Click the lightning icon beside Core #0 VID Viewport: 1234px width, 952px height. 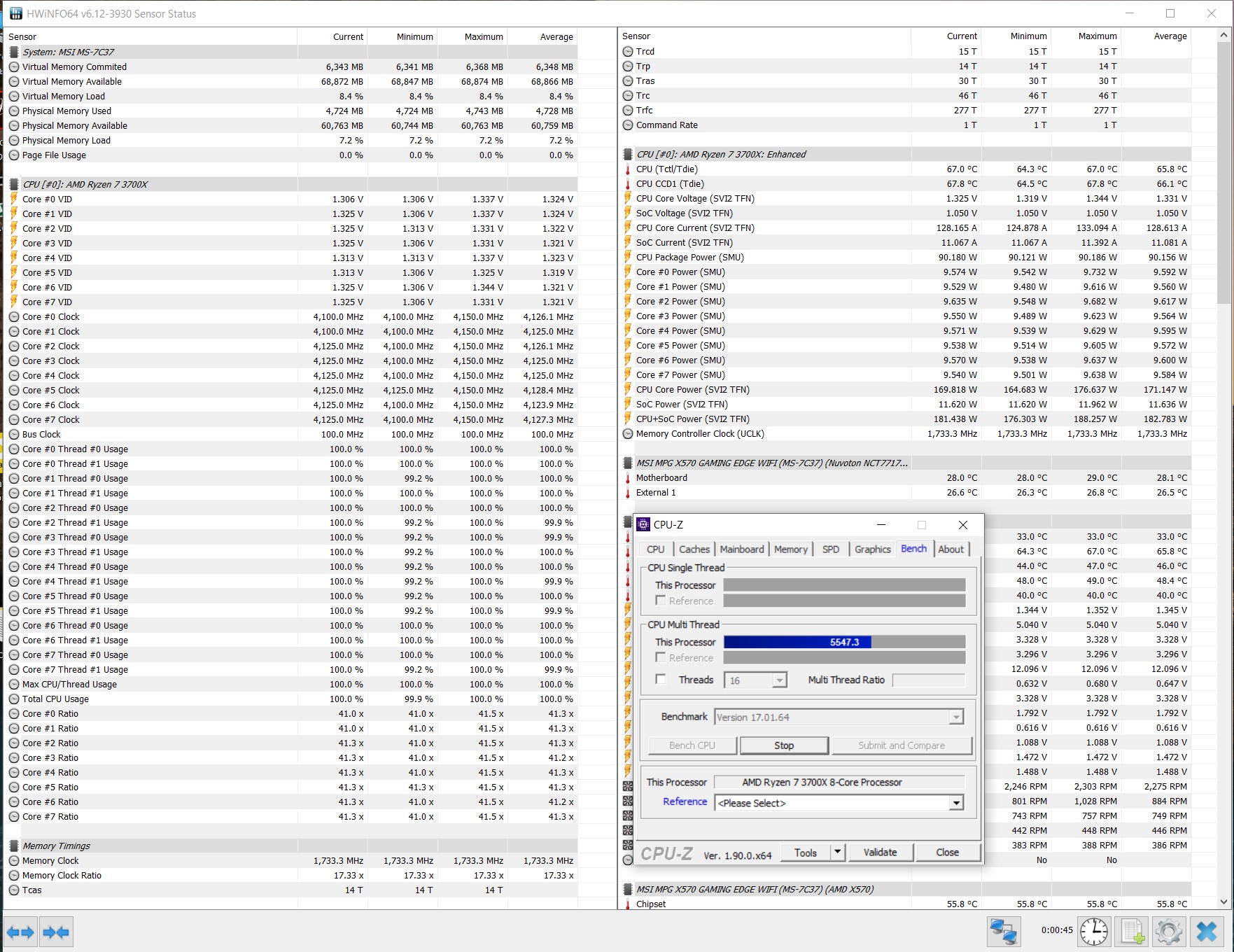[14, 199]
